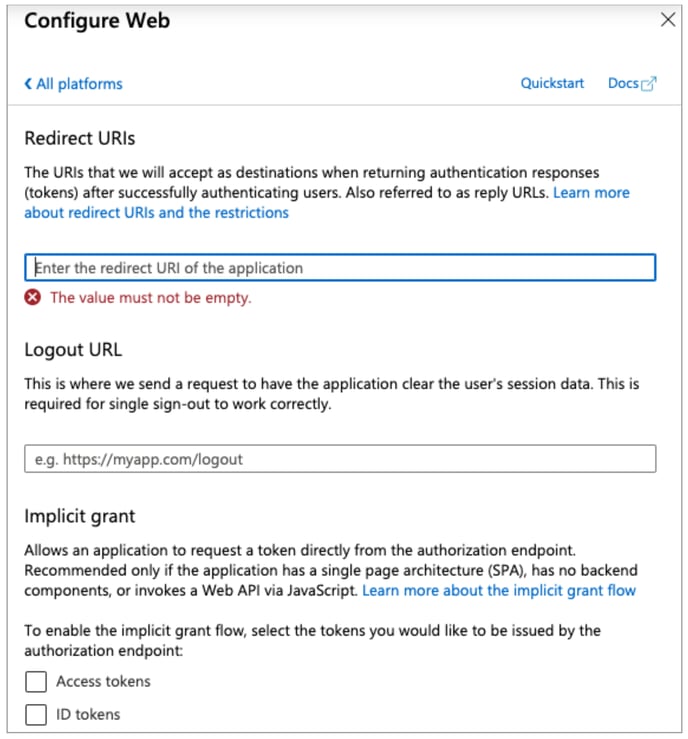
Task: Open Learn more about implicit grant flow
Action: point(499,591)
